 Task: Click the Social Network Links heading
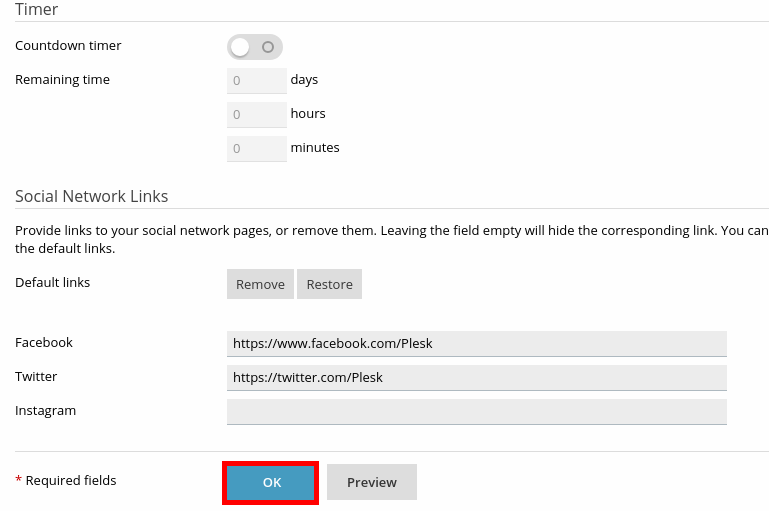pos(92,197)
